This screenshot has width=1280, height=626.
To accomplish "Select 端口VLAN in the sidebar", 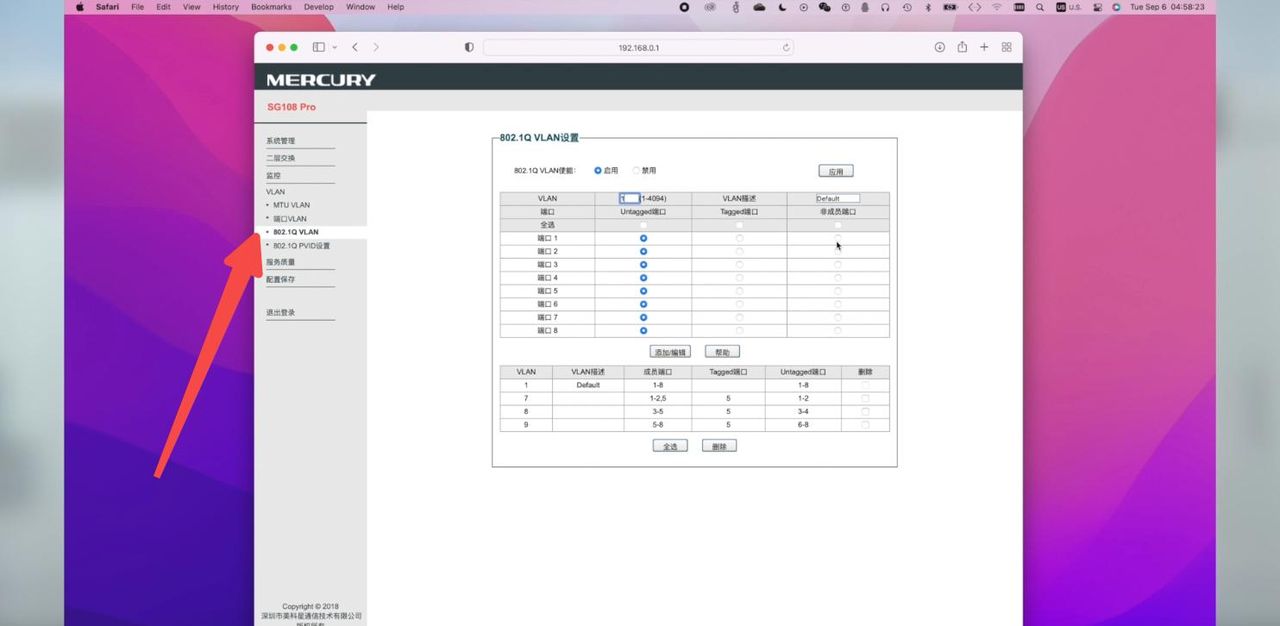I will pos(290,218).
